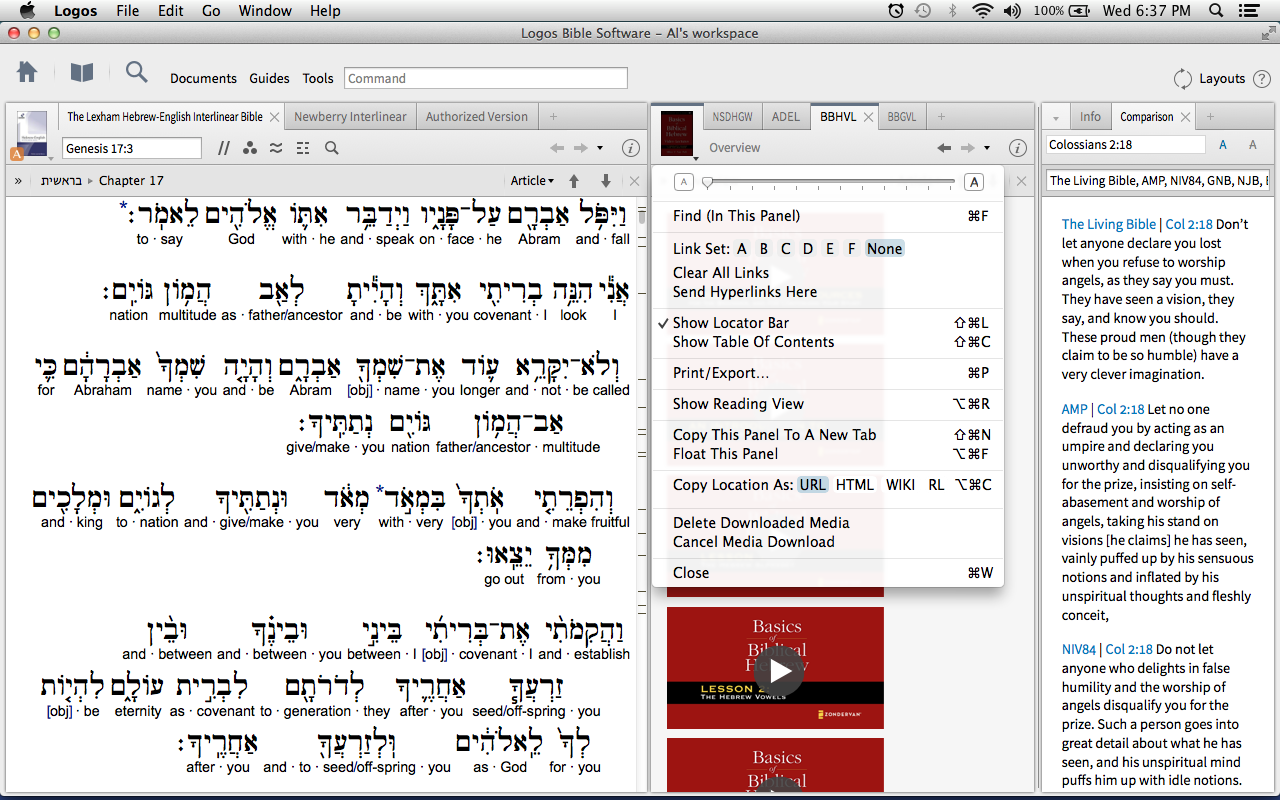The image size is (1280, 800).
Task: Select the gray A in Comparison panel
Action: click(x=1253, y=145)
